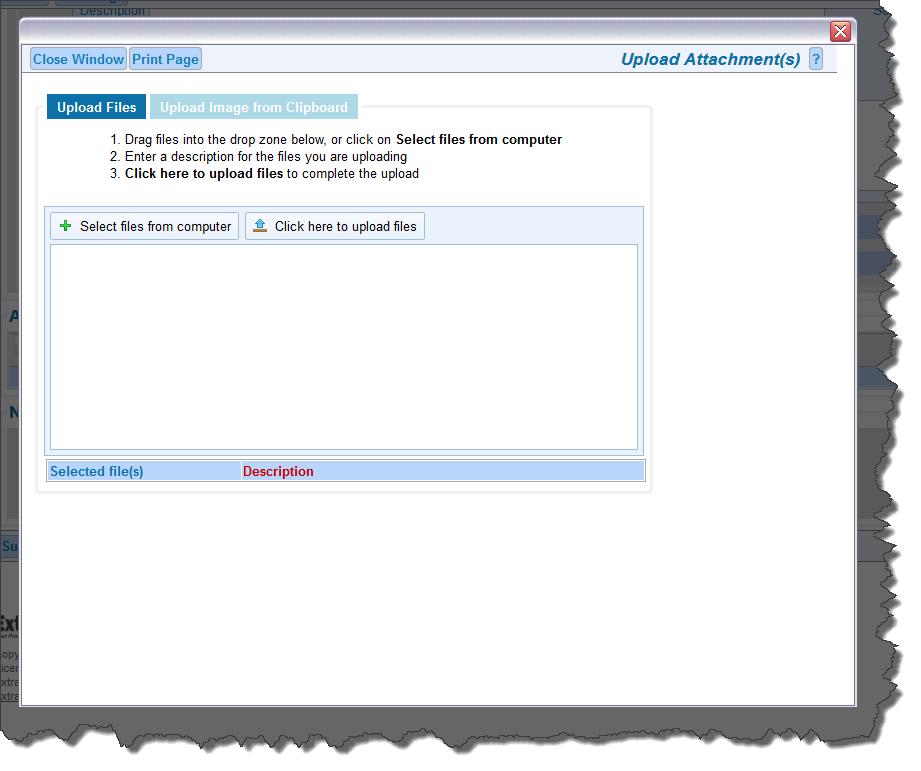Image resolution: width=921 pixels, height=771 pixels.
Task: Click the Selected file(s) column header
Action: click(144, 471)
